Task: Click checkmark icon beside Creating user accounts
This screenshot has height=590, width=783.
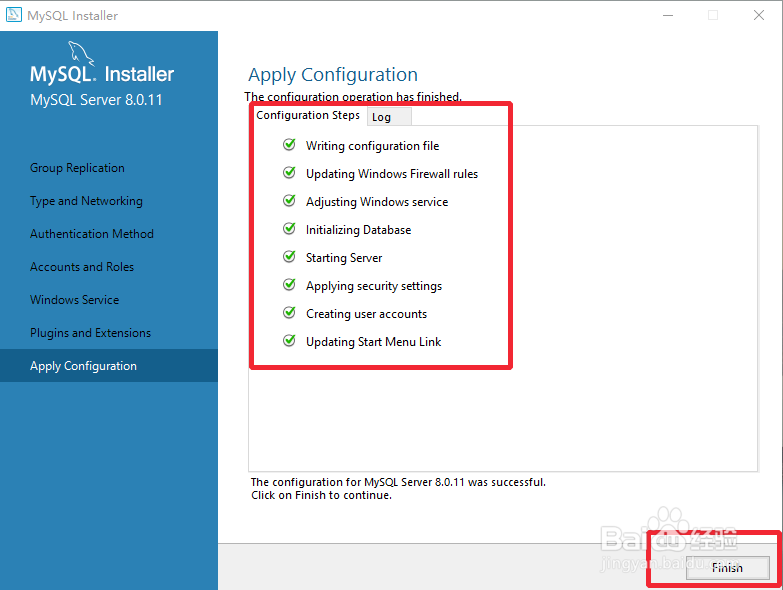Action: pos(289,312)
